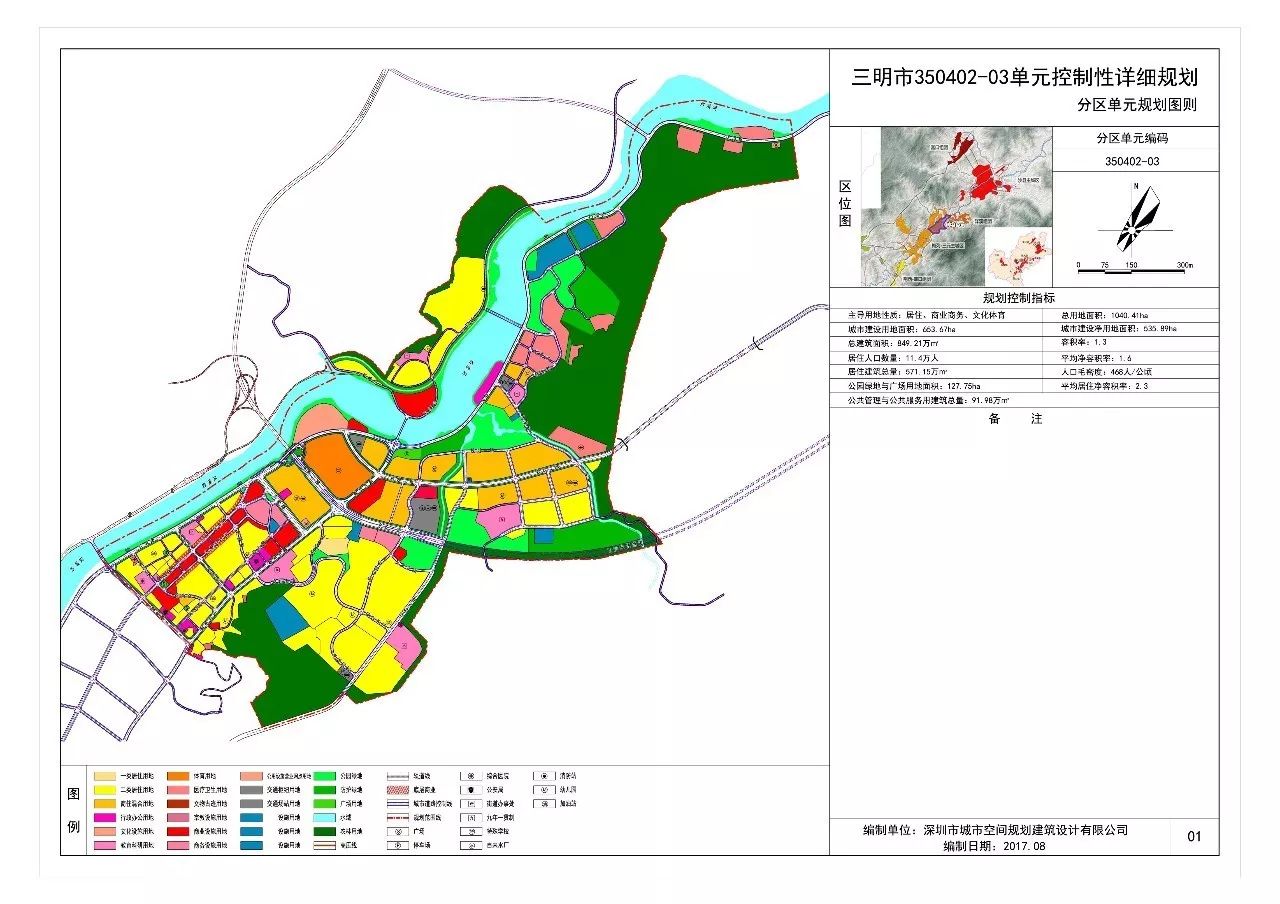Image resolution: width=1280 pixels, height=904 pixels.
Task: Click the red 商业设施用地 legend swatch
Action: (x=178, y=832)
